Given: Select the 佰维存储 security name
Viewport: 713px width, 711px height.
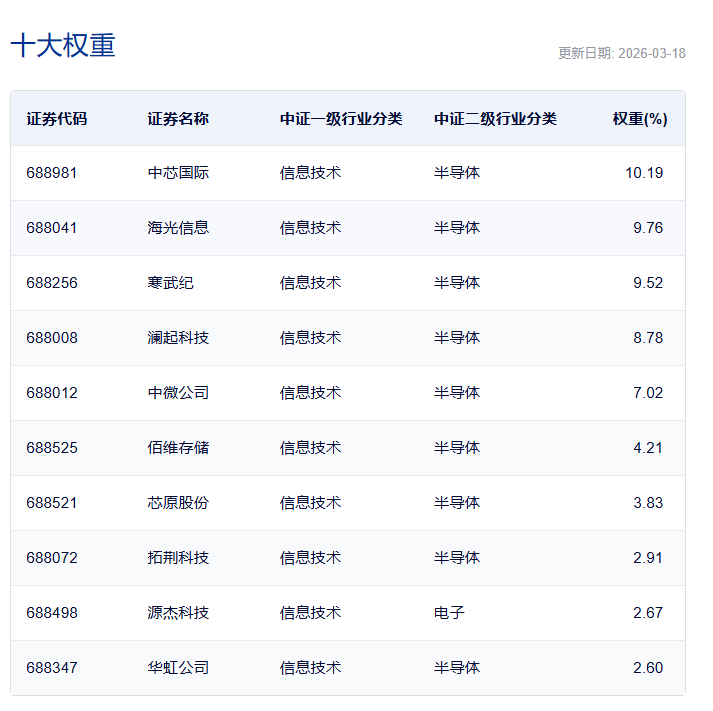Looking at the screenshot, I should point(178,448).
